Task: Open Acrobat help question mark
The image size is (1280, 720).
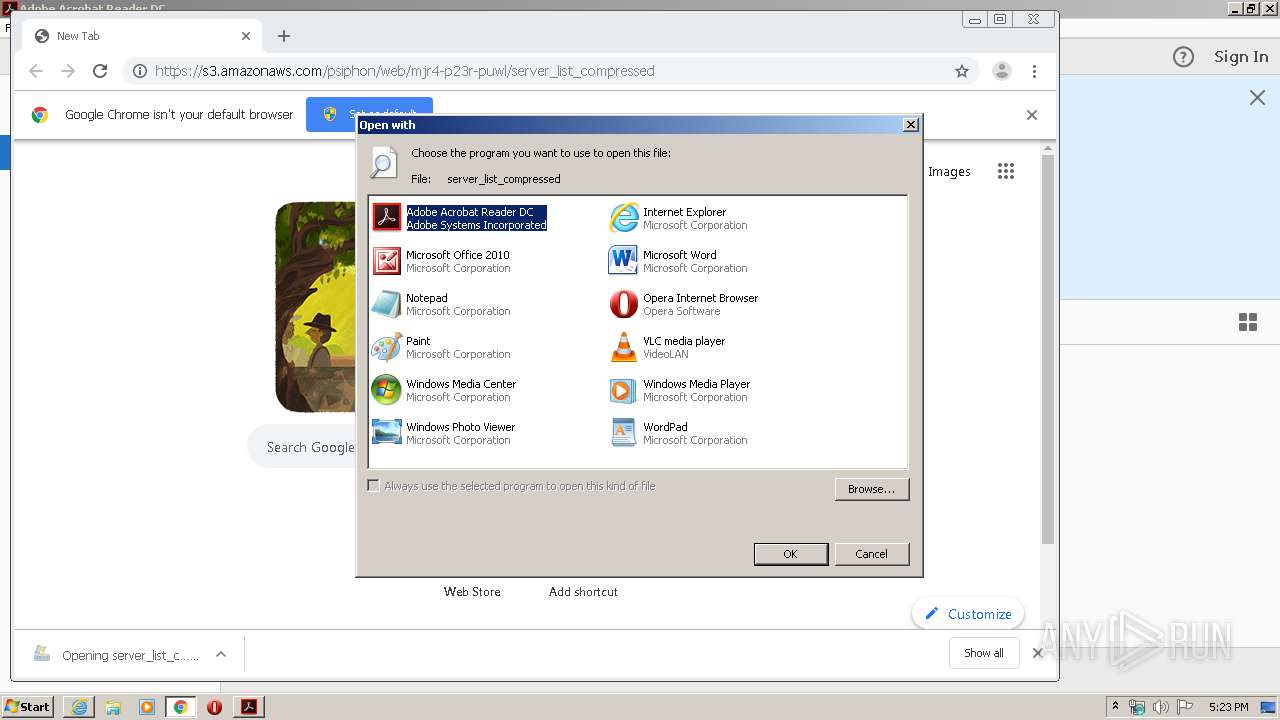Action: [x=1183, y=57]
